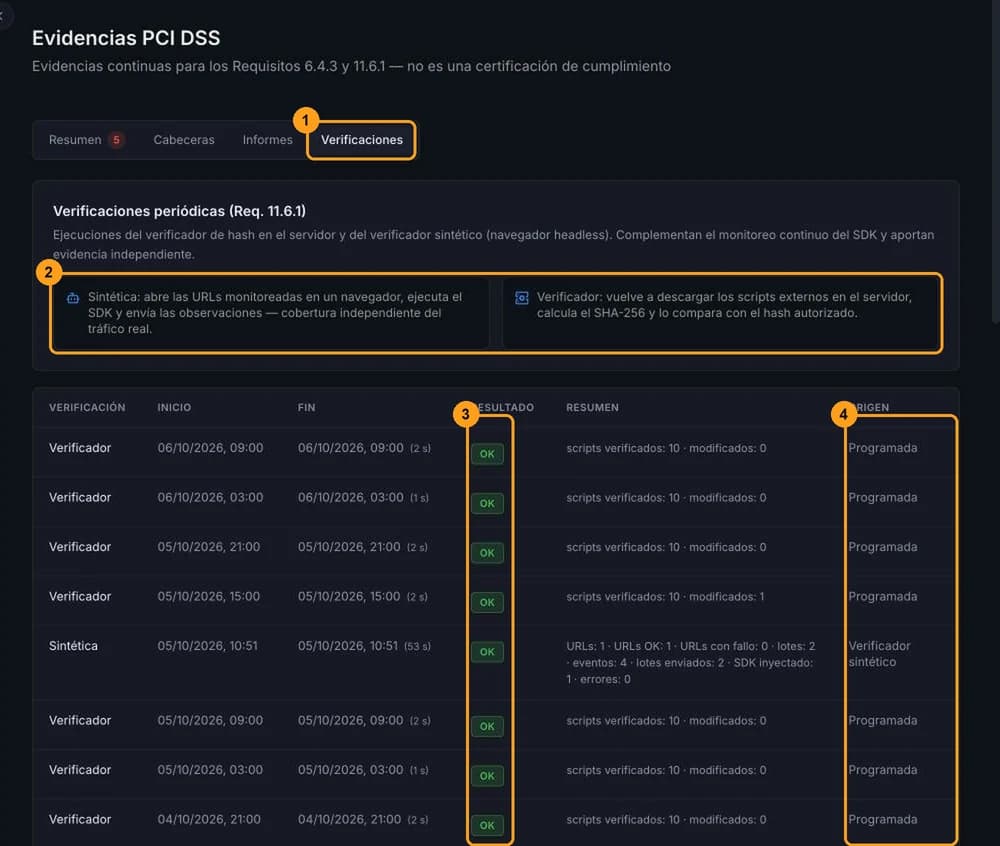Select the Verificaciones tab

pos(362,140)
